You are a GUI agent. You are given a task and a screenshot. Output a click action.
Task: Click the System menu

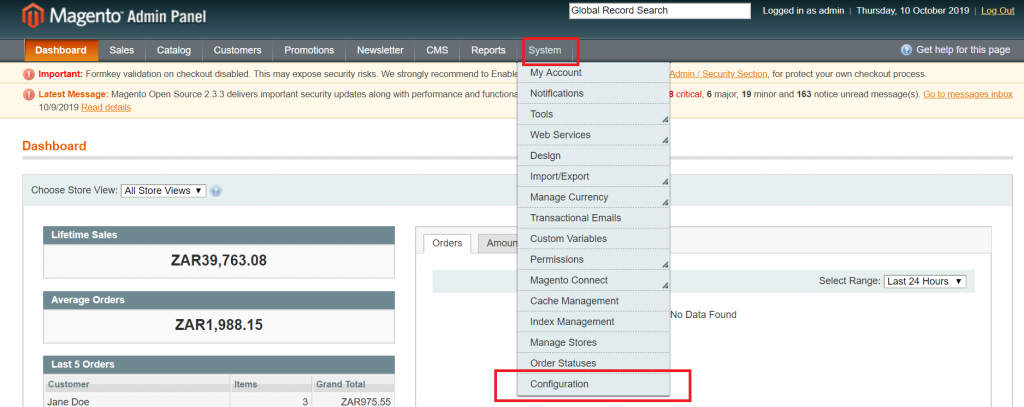coord(545,50)
